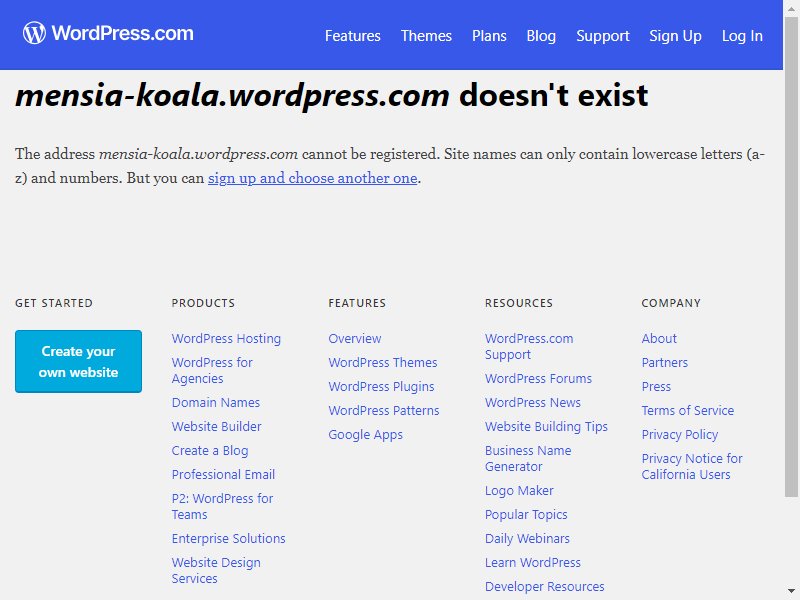The height and width of the screenshot is (600, 800).
Task: Visit P2: WordPress for Teams
Action: pyautogui.click(x=222, y=506)
